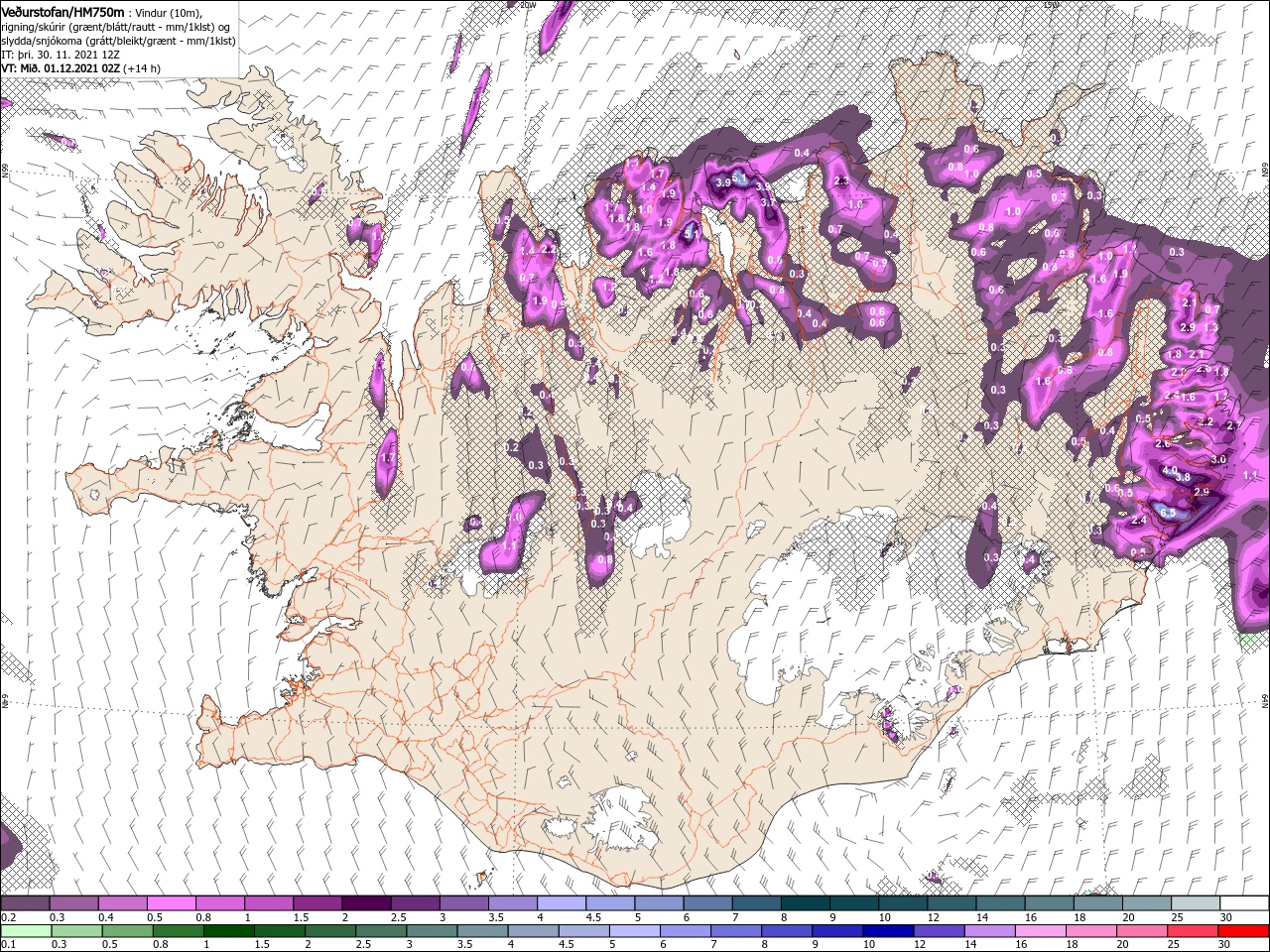
Task: Select the lower pink swatch between 16 and 18
Action: [x=1039, y=931]
